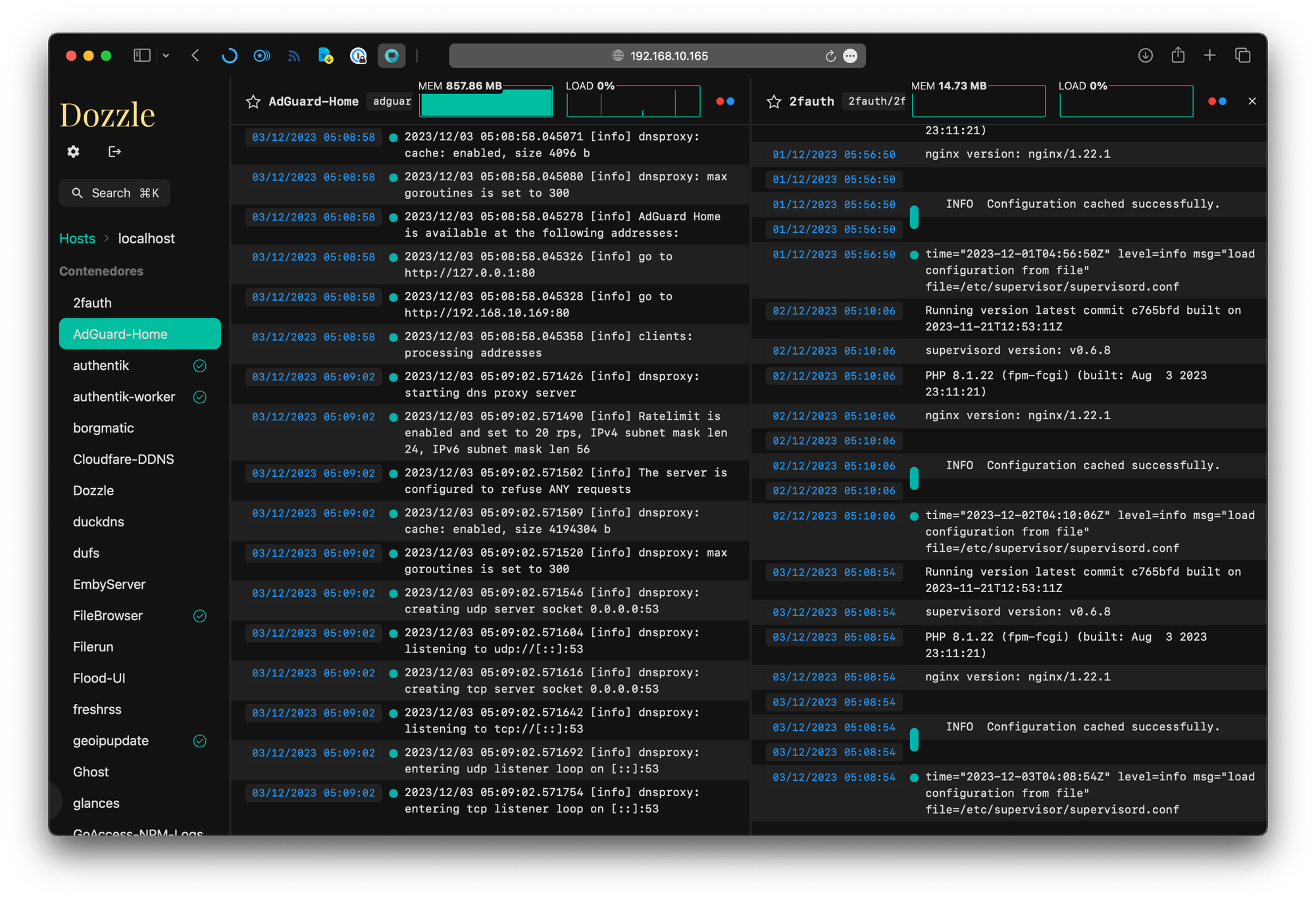Viewport: 1316px width, 900px height.
Task: Click the document download extension icon
Action: [x=326, y=56]
